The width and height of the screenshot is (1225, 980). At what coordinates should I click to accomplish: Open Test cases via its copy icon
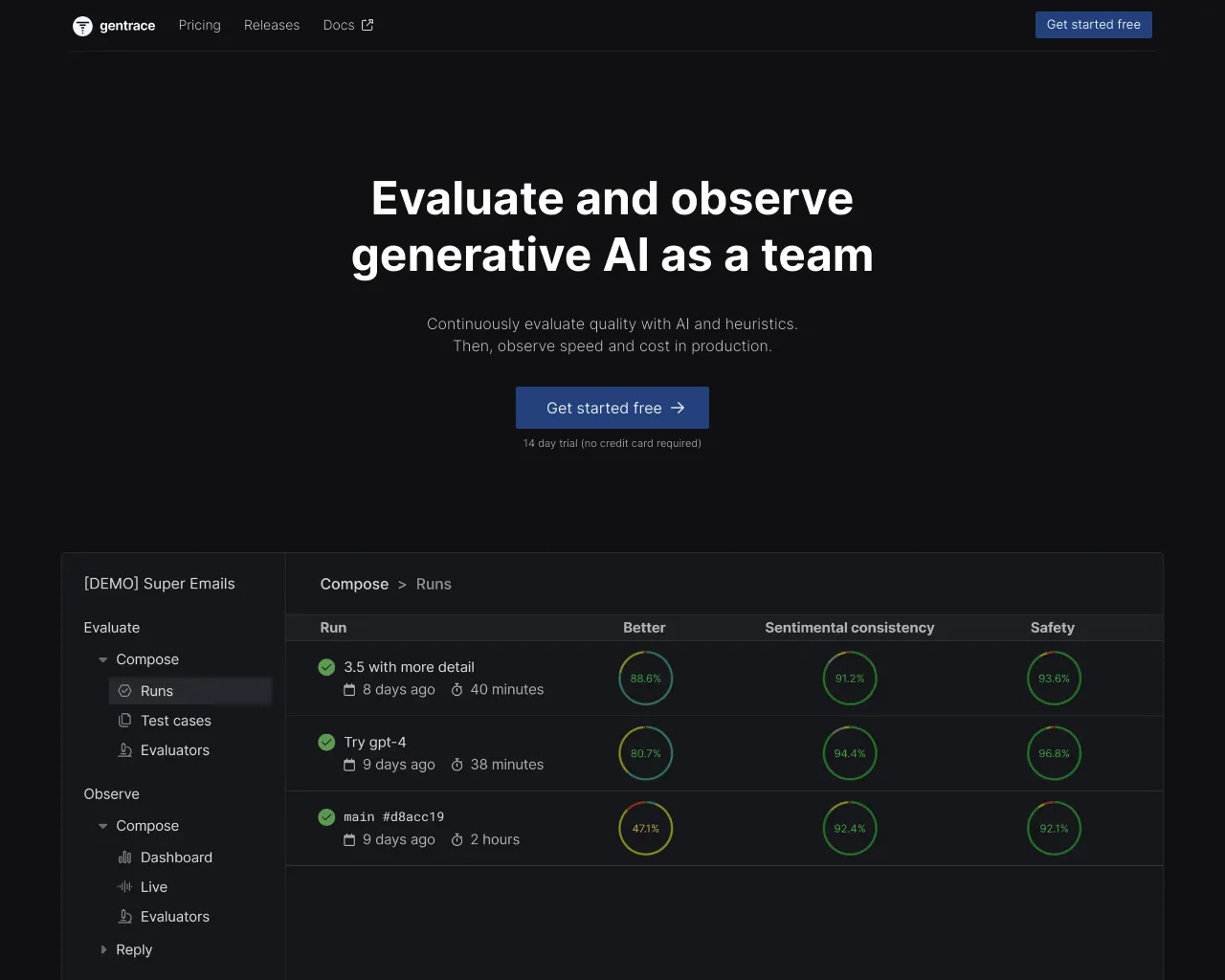pyautogui.click(x=125, y=720)
